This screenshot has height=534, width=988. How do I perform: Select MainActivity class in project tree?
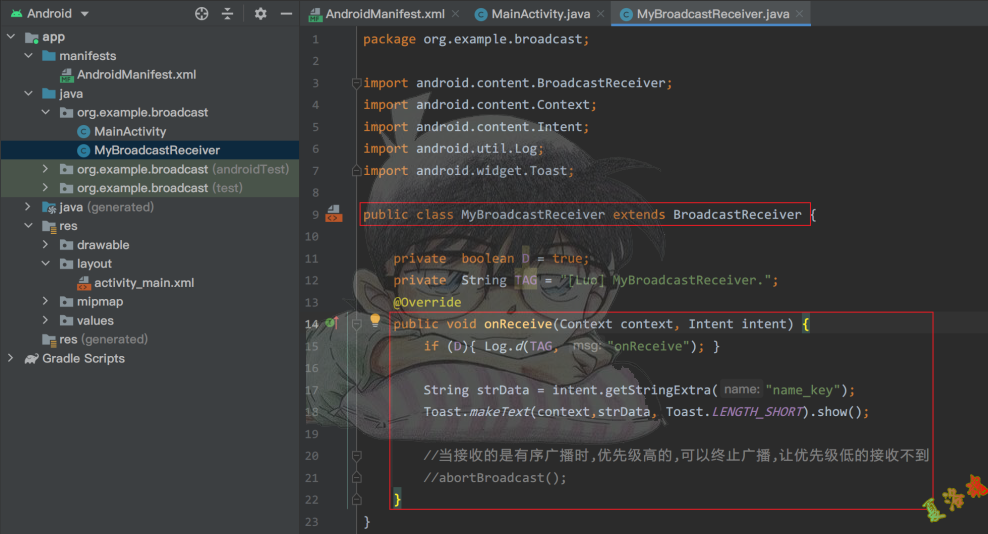[130, 131]
